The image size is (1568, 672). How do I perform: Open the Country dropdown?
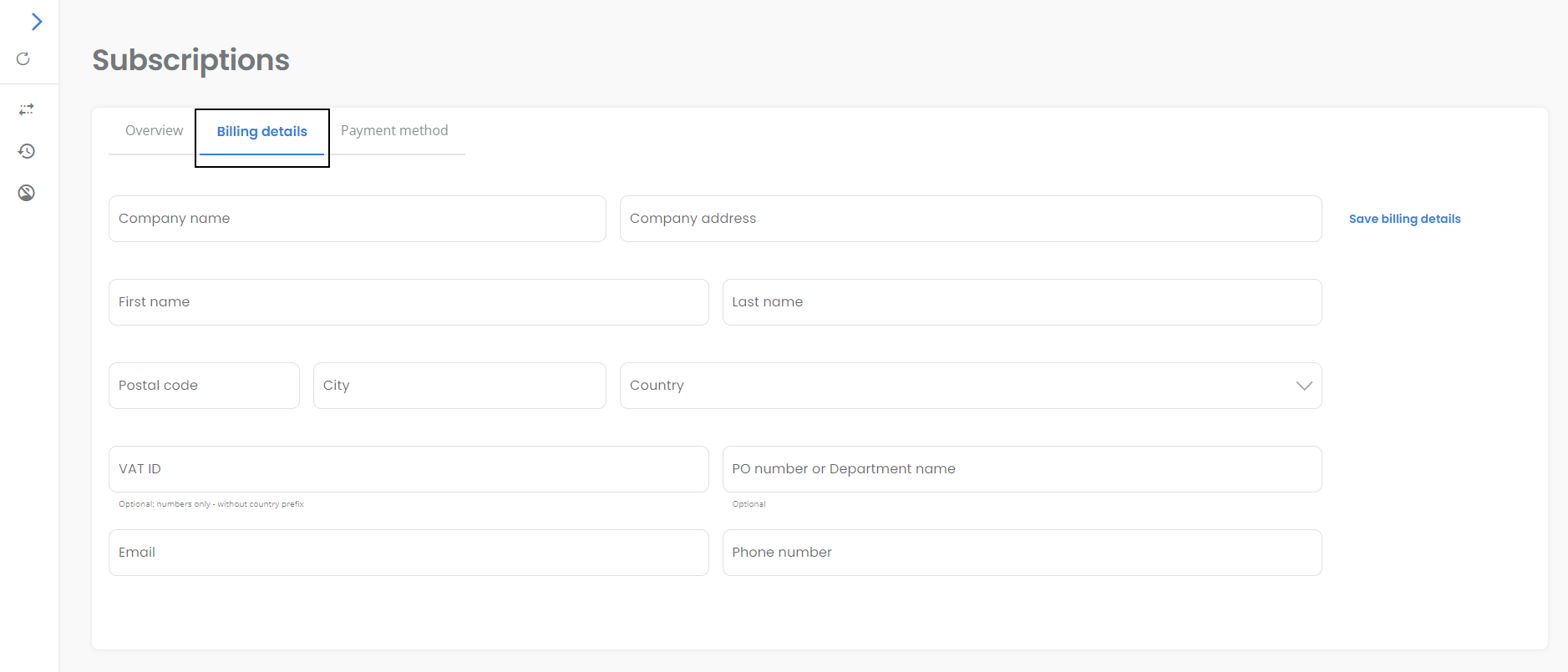[x=971, y=386]
